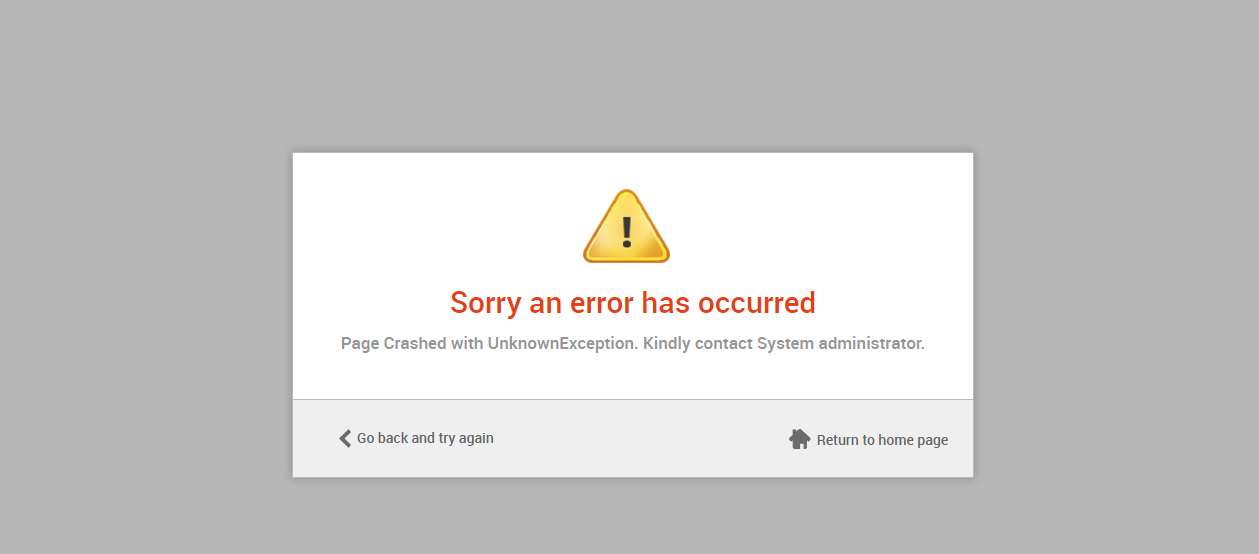The width and height of the screenshot is (1259, 554).
Task: Click the "System administrator" text
Action: click(840, 343)
